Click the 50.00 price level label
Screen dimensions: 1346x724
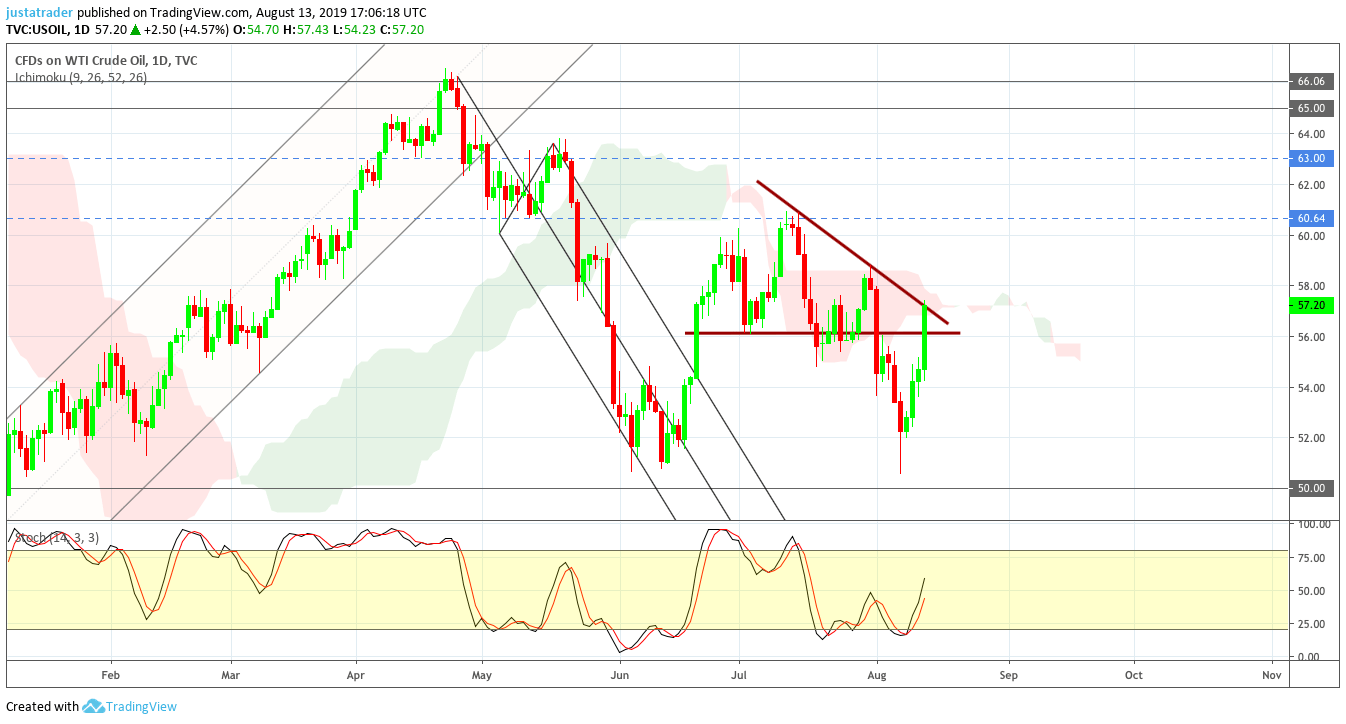[x=1311, y=488]
